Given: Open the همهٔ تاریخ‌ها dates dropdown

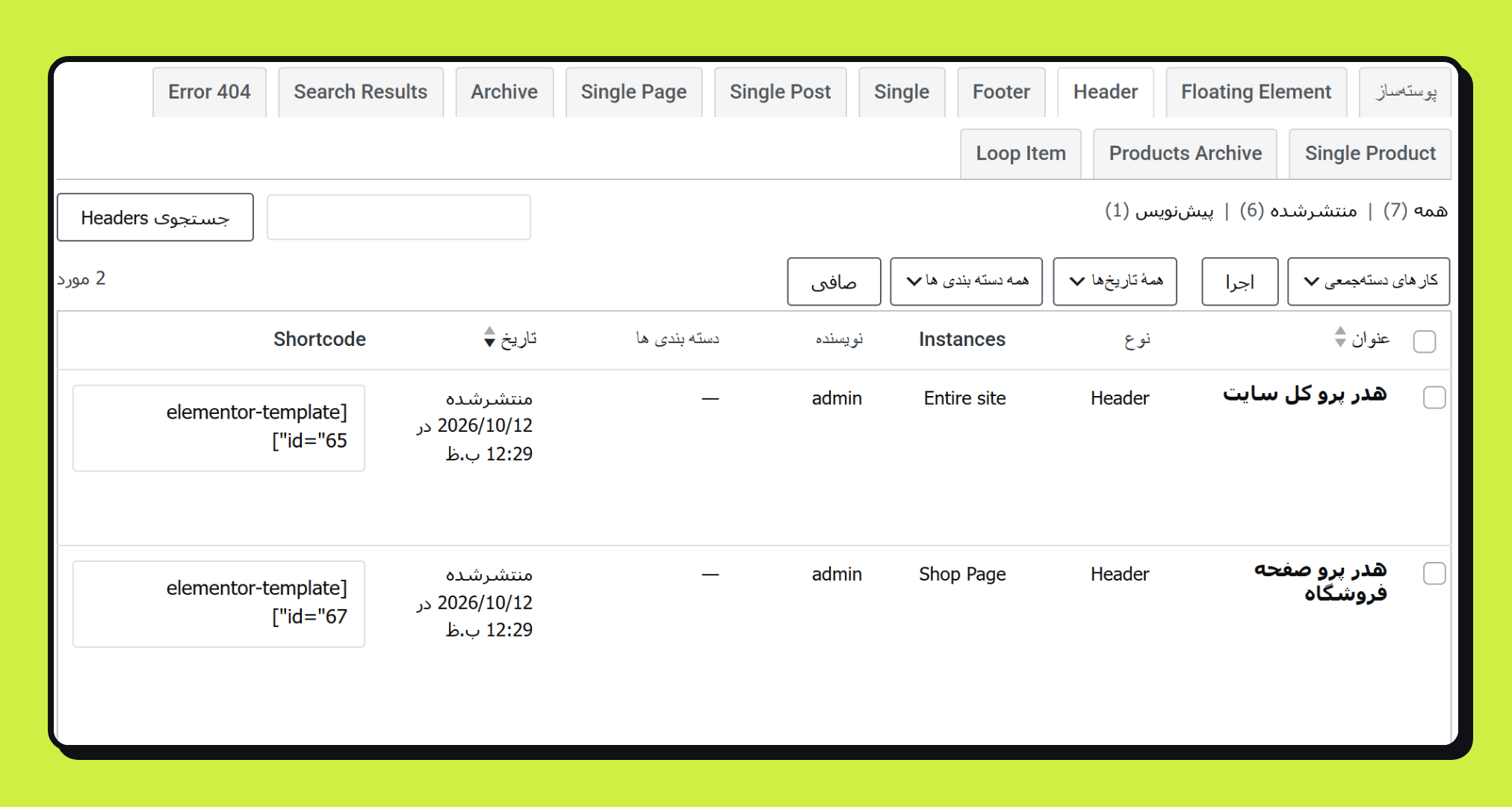Looking at the screenshot, I should click(1115, 281).
